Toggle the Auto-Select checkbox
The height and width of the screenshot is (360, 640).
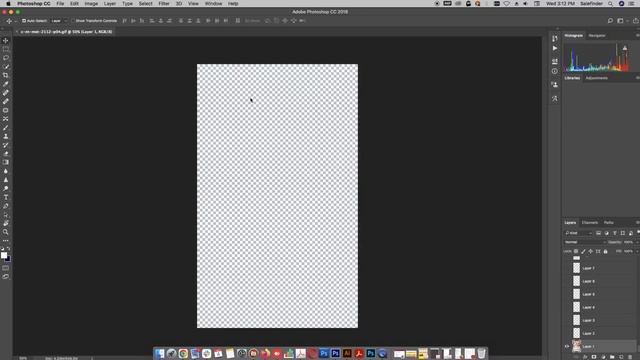[24, 21]
